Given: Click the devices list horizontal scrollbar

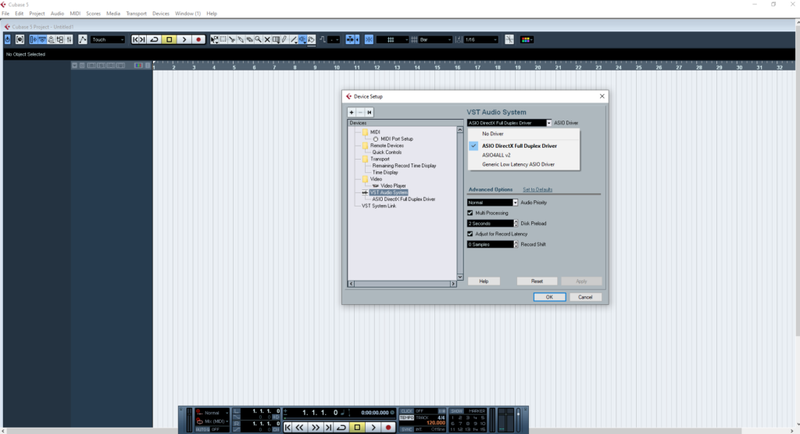Looking at the screenshot, I should point(402,284).
